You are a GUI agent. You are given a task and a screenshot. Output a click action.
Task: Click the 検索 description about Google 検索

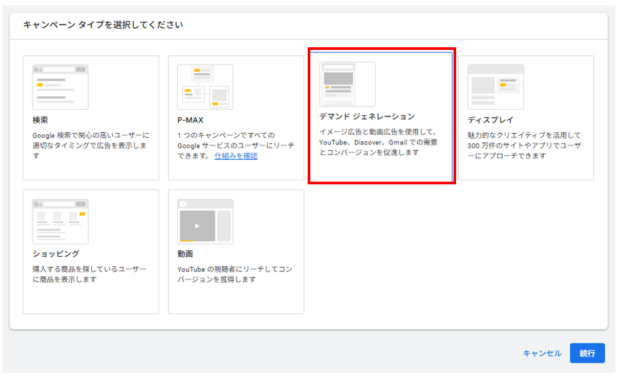point(91,145)
